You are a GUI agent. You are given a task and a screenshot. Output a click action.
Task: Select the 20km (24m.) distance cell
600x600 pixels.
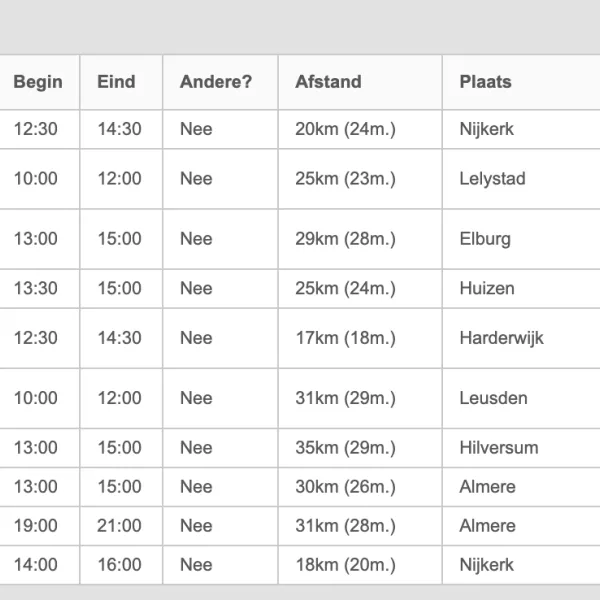pyautogui.click(x=360, y=129)
